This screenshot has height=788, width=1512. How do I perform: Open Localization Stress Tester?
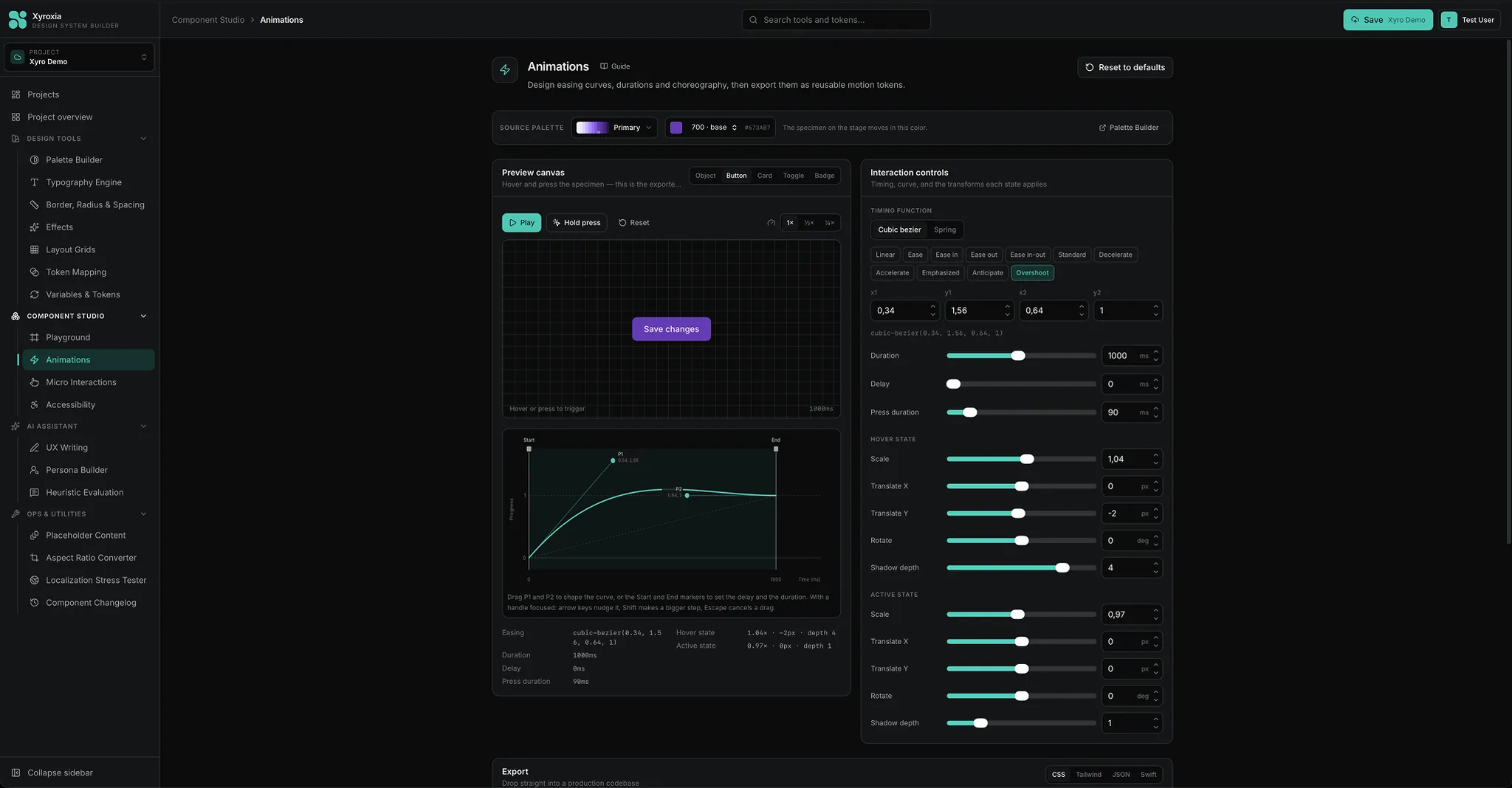click(88, 581)
